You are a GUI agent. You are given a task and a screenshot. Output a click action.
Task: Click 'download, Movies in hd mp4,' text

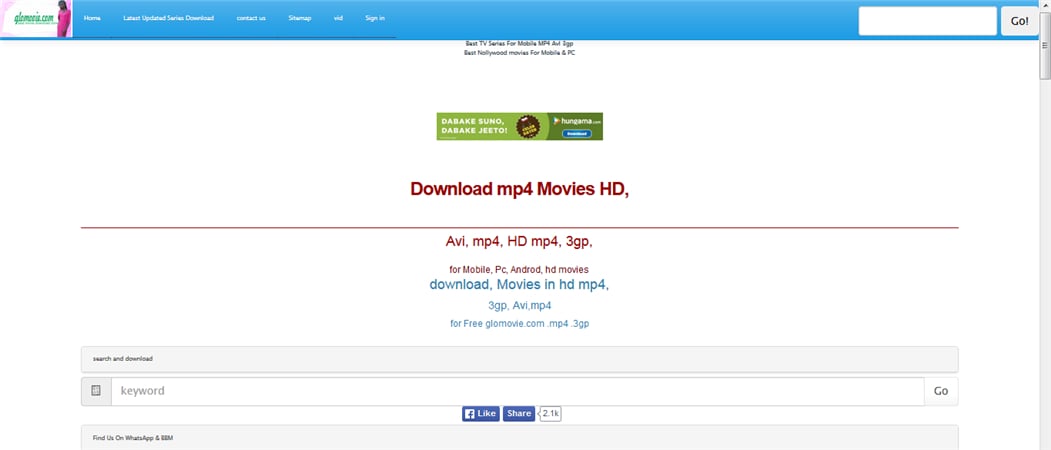[x=519, y=284]
